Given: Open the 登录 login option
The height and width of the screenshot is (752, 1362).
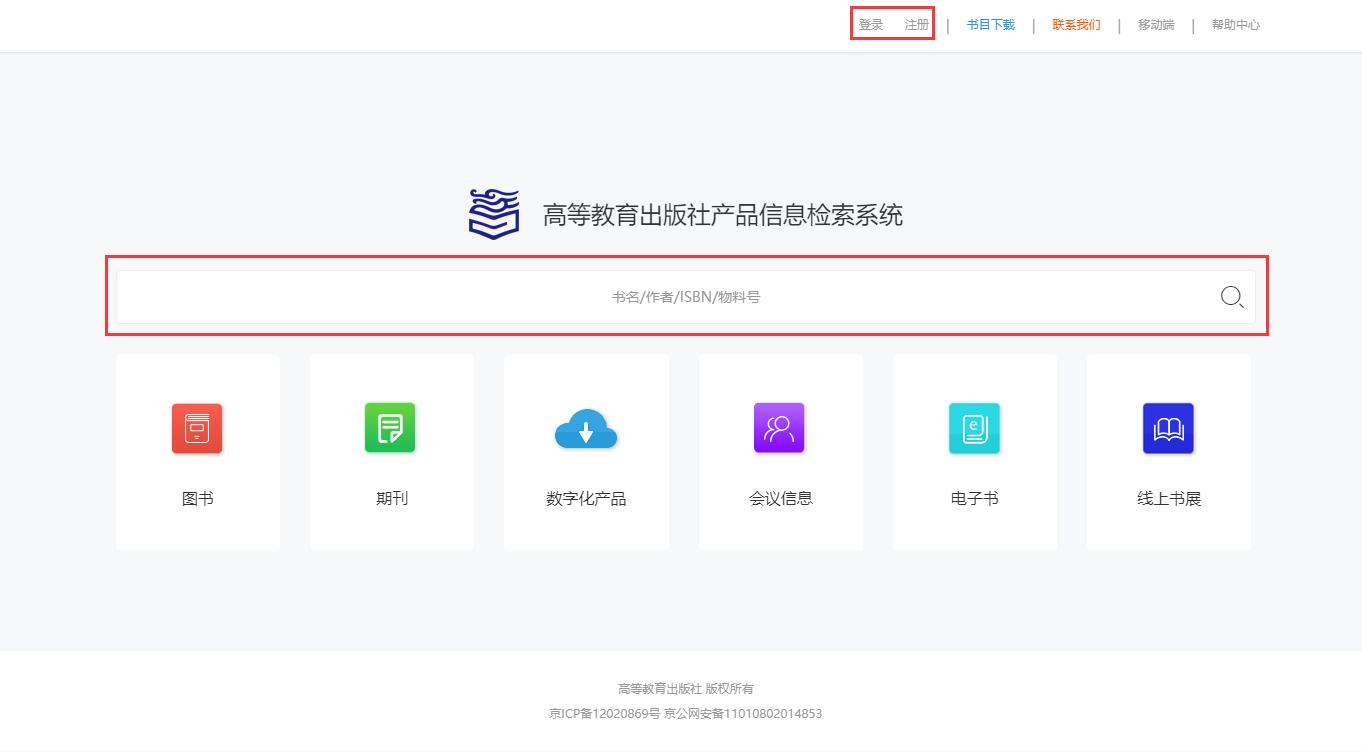Looking at the screenshot, I should tap(869, 25).
